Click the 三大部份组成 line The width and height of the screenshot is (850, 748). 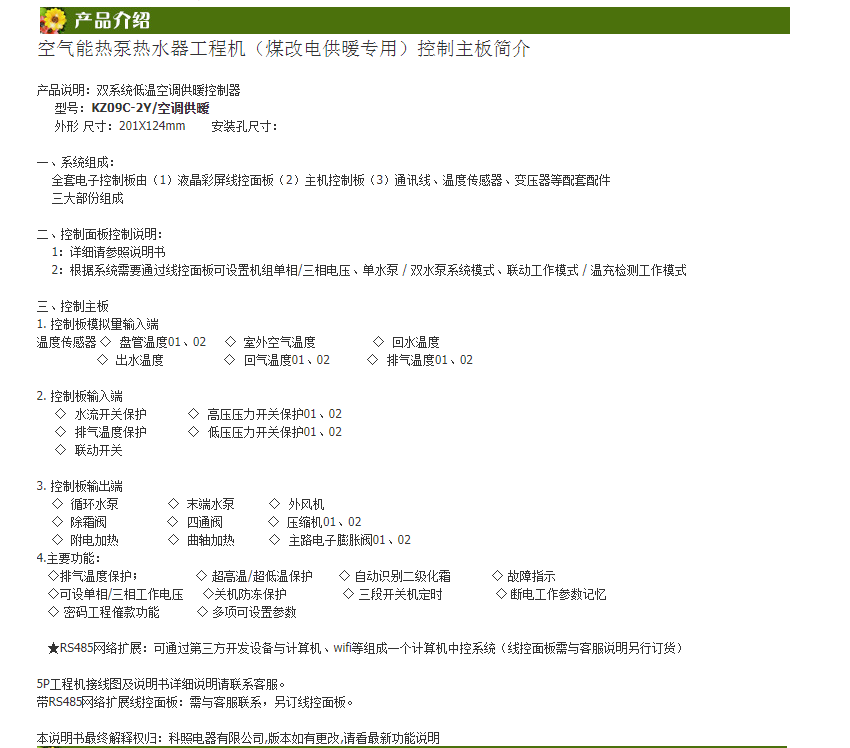[x=87, y=198]
